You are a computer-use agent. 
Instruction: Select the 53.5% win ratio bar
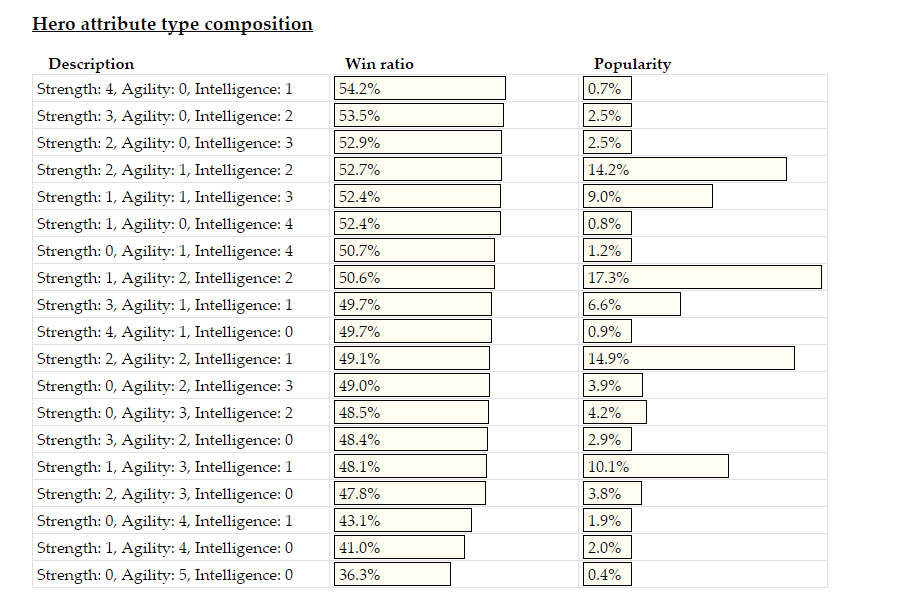click(418, 116)
